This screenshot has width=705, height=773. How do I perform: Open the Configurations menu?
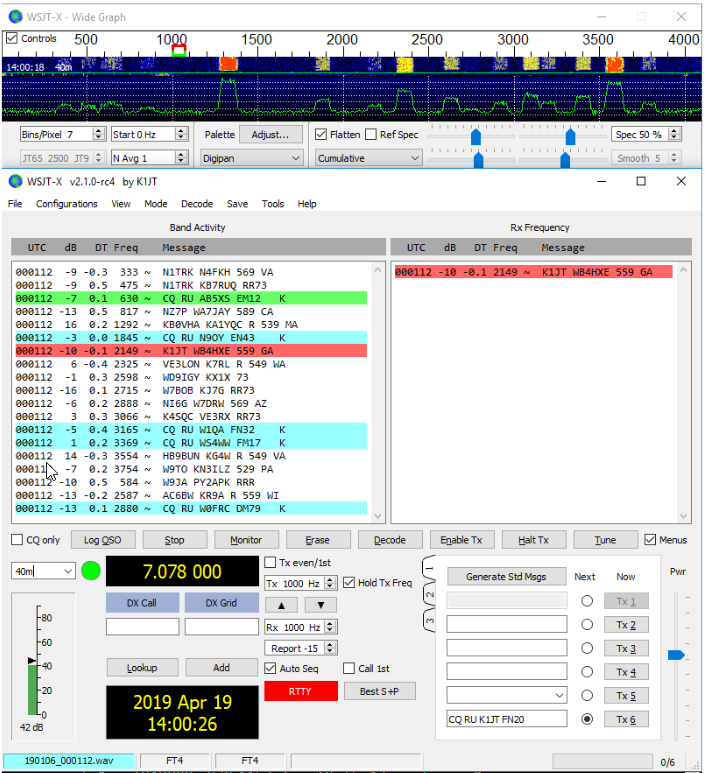tap(67, 204)
